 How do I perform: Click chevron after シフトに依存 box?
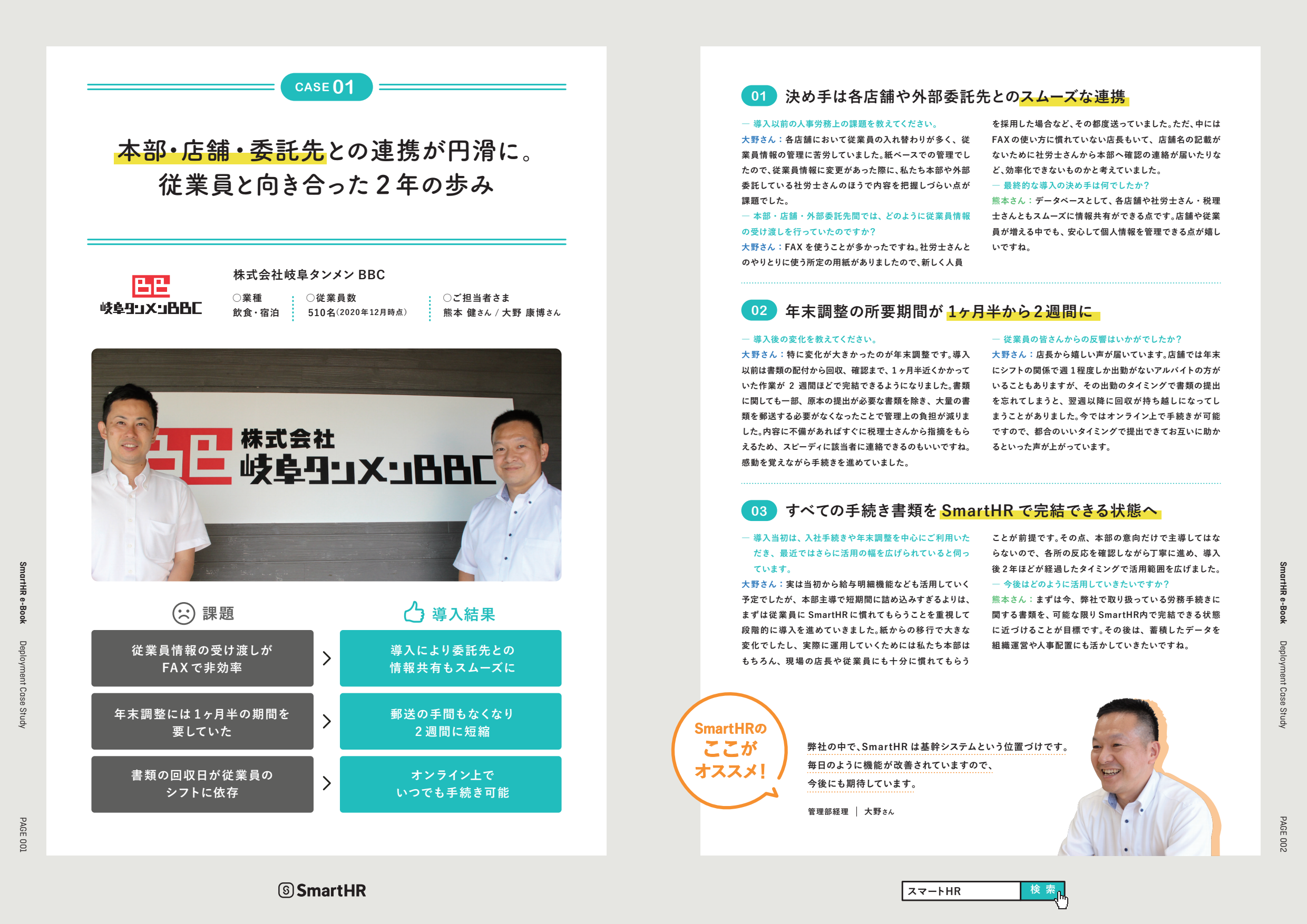[327, 783]
